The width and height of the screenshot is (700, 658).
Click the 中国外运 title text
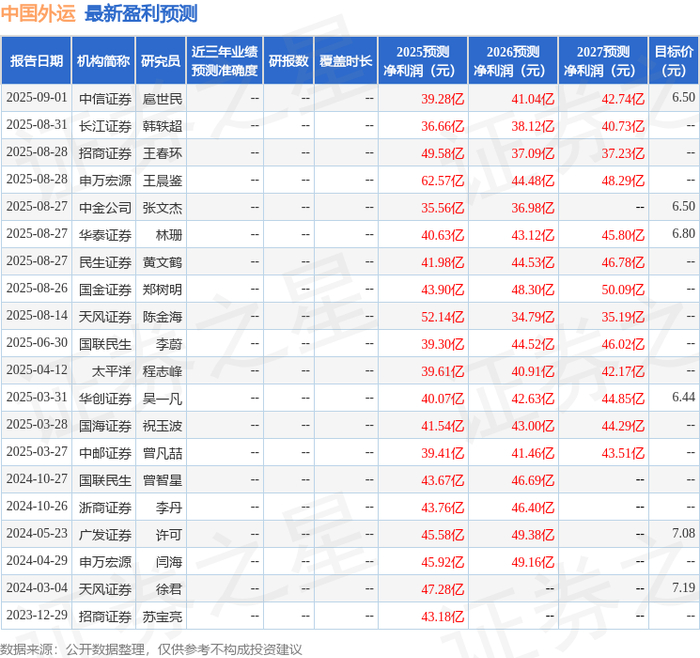click(38, 14)
